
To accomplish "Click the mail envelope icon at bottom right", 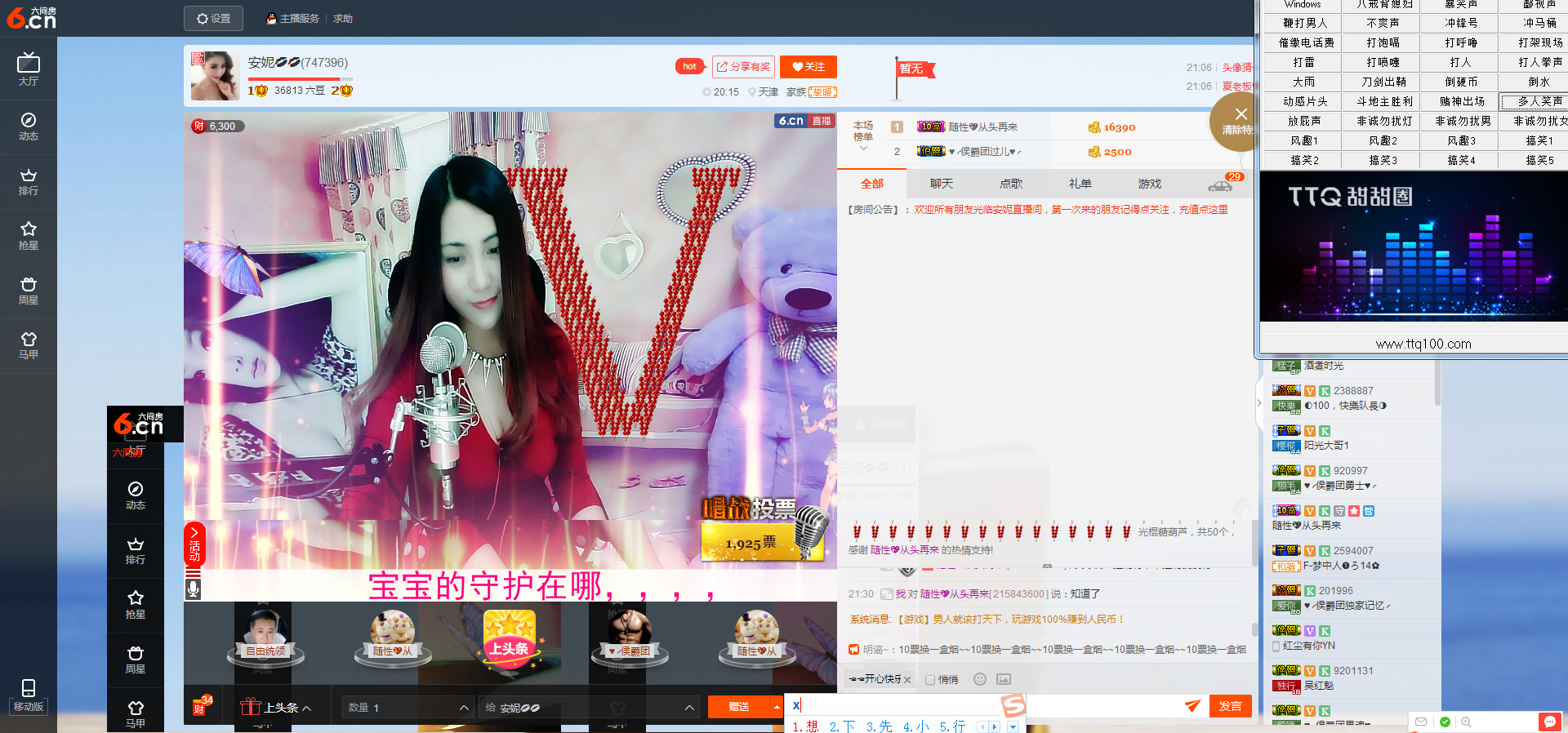I will pos(1421,722).
